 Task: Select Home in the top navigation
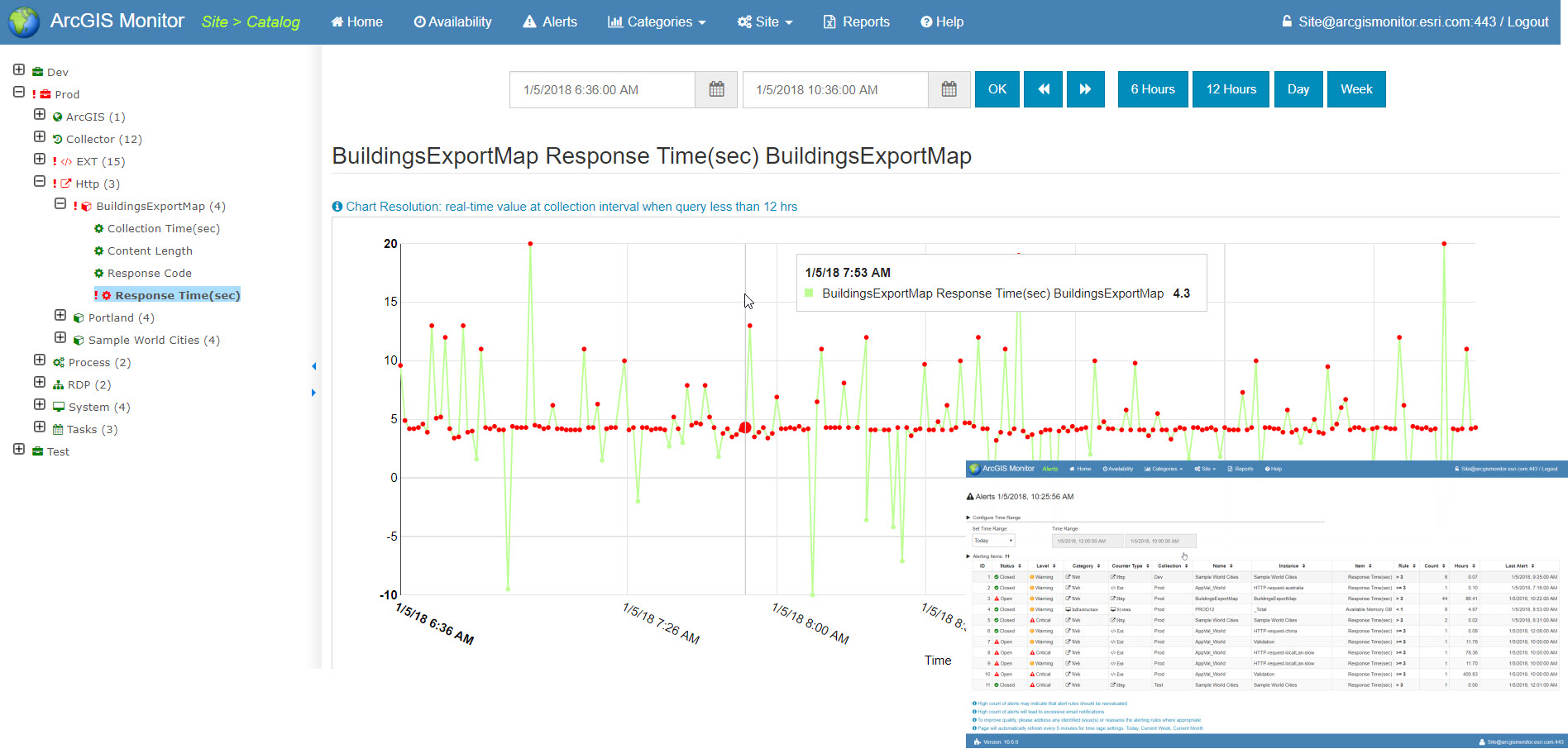(x=356, y=21)
